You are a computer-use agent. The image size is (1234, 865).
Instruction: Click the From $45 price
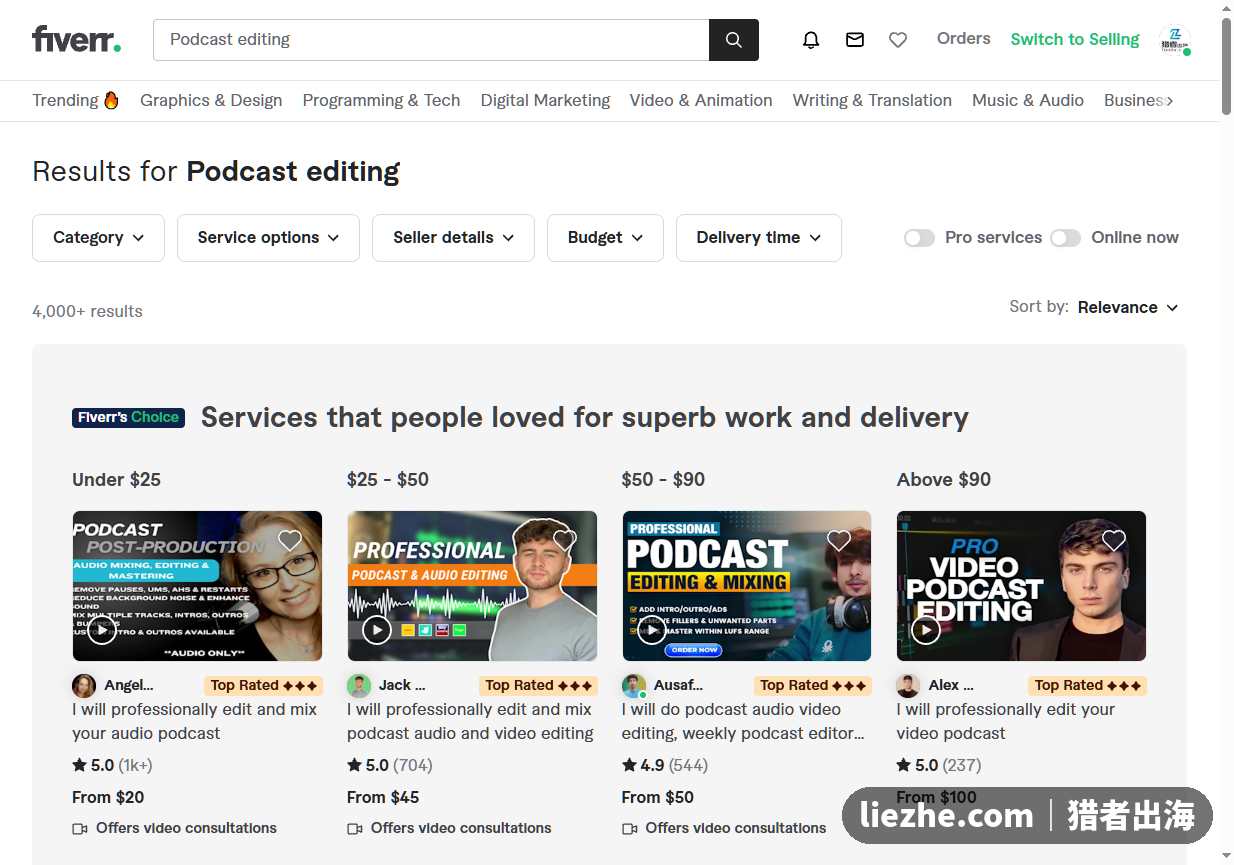383,798
